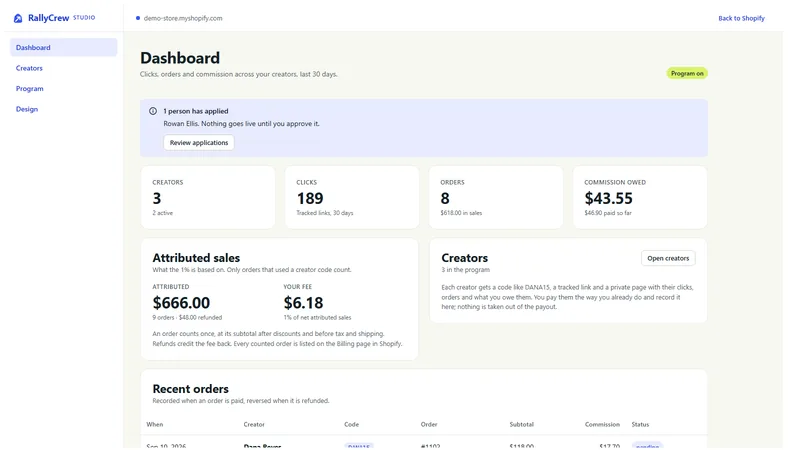This screenshot has height=450, width=800.
Task: Click the Code column header
Action: coord(352,424)
